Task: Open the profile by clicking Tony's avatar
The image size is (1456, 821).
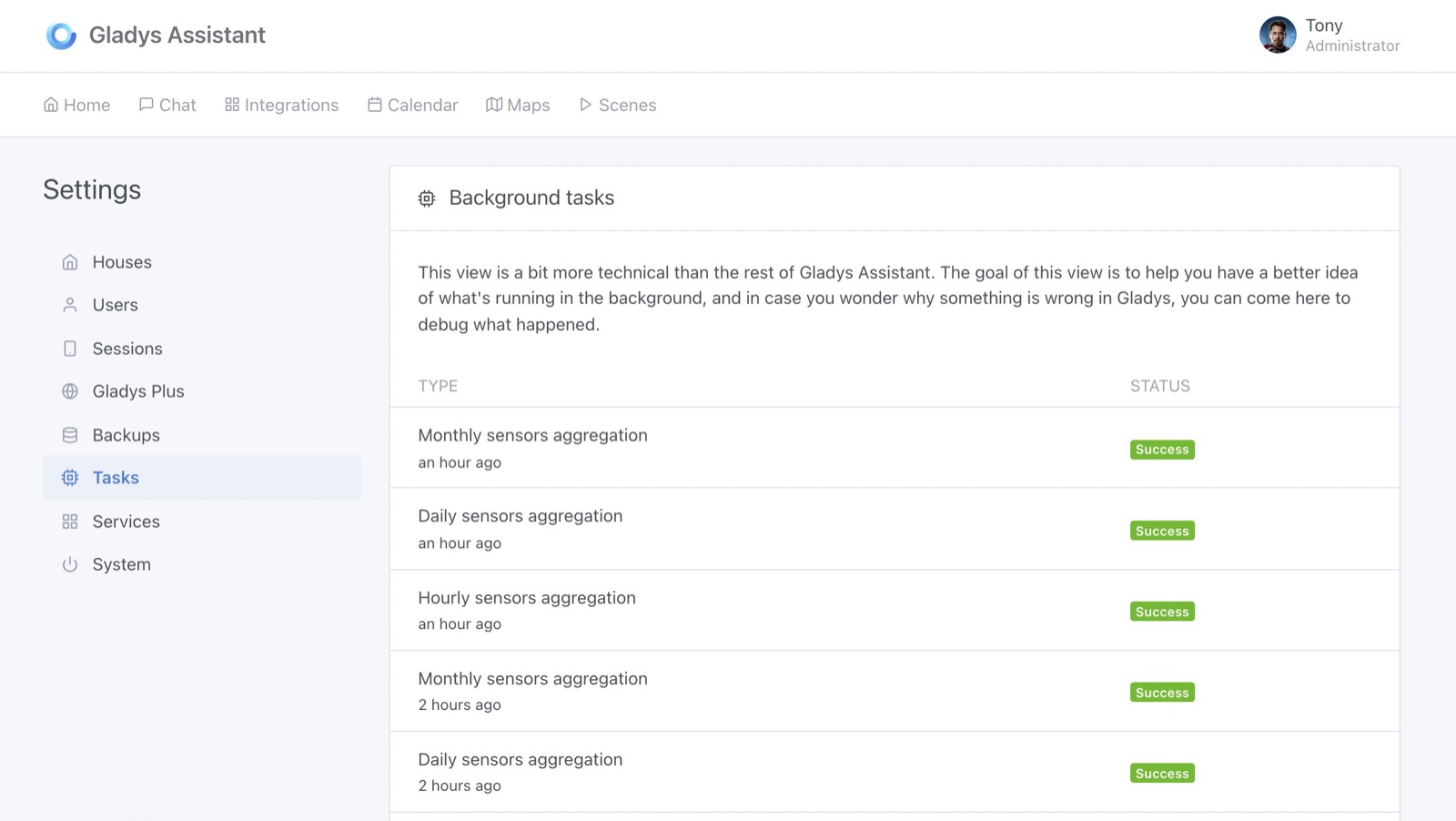Action: [x=1277, y=35]
